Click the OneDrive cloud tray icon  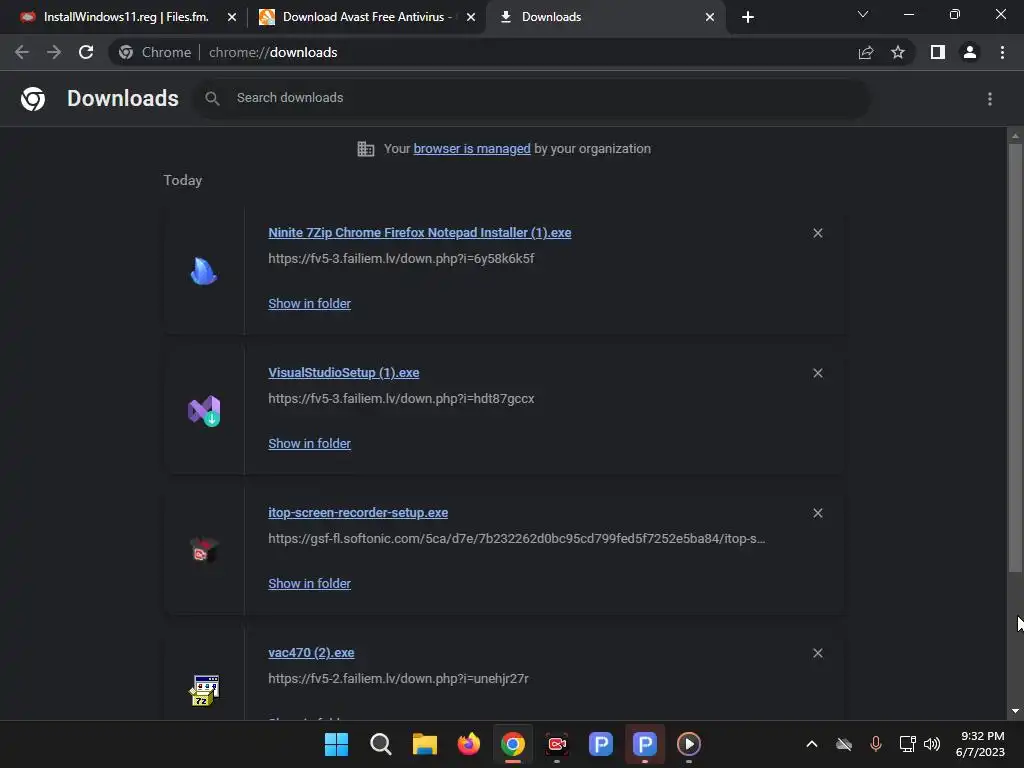click(844, 744)
